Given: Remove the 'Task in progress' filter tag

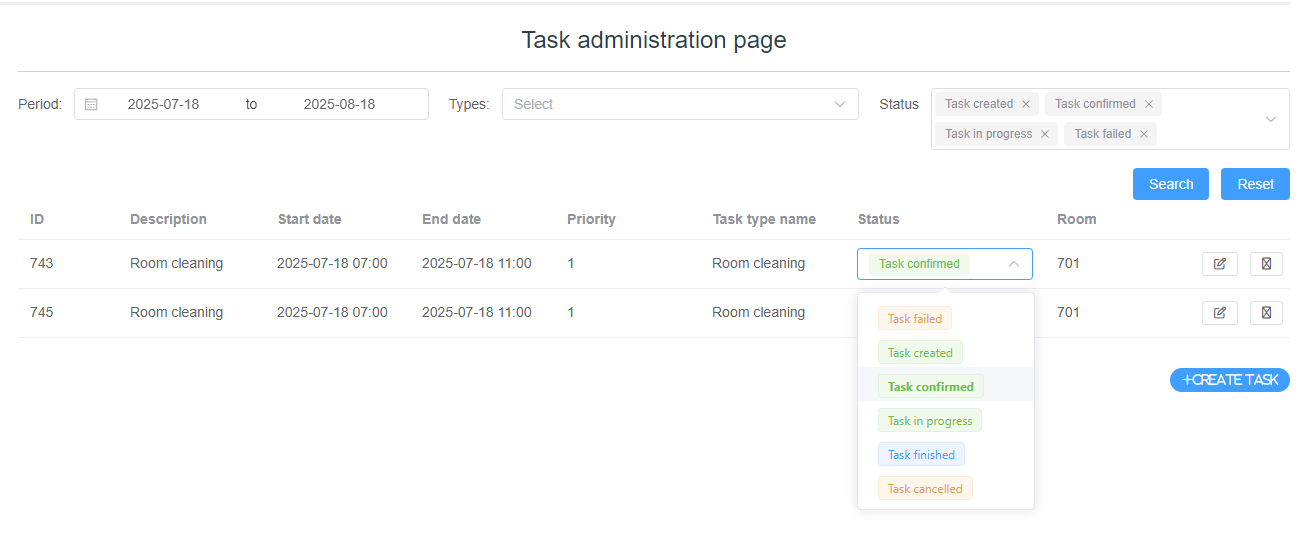Looking at the screenshot, I should (1045, 134).
